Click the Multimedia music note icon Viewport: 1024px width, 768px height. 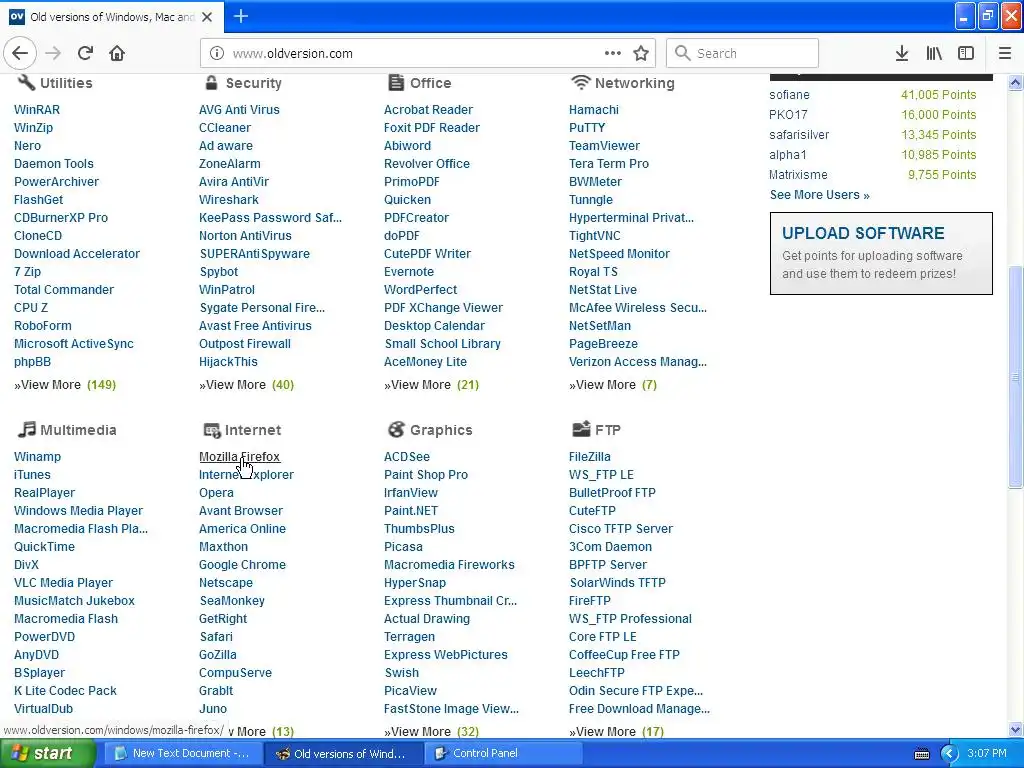pos(26,429)
